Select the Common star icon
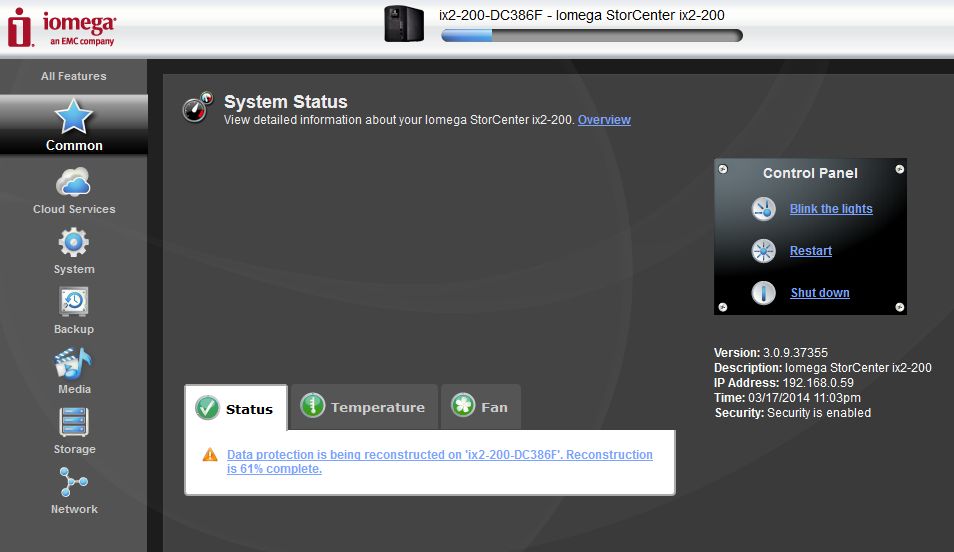 (74, 116)
